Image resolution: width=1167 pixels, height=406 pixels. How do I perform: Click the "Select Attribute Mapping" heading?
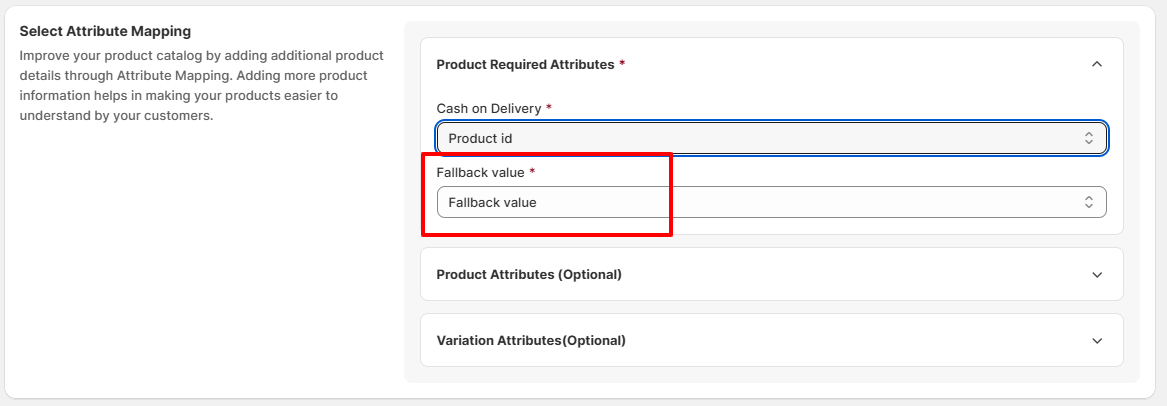pos(105,32)
